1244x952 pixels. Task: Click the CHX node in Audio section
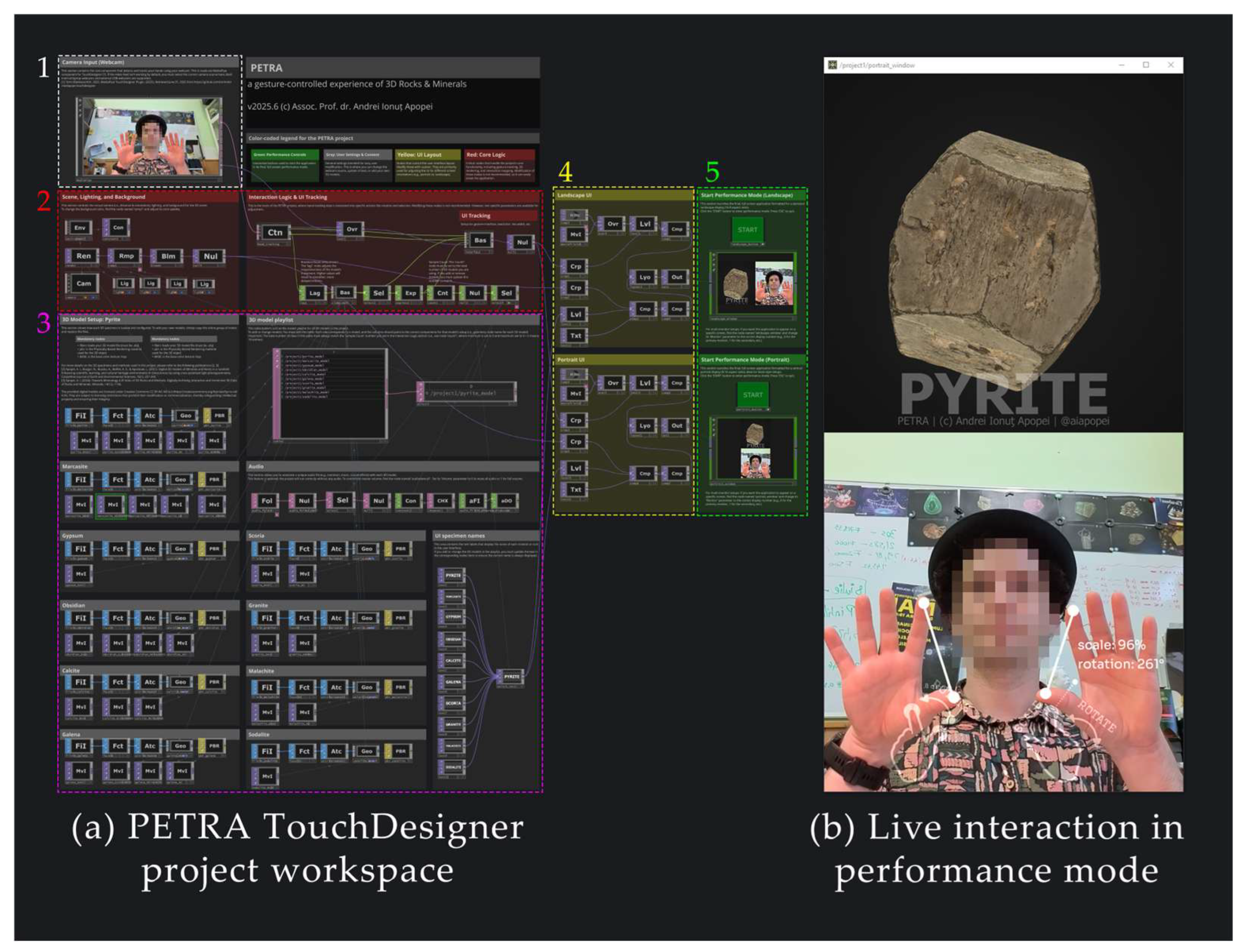tap(443, 501)
